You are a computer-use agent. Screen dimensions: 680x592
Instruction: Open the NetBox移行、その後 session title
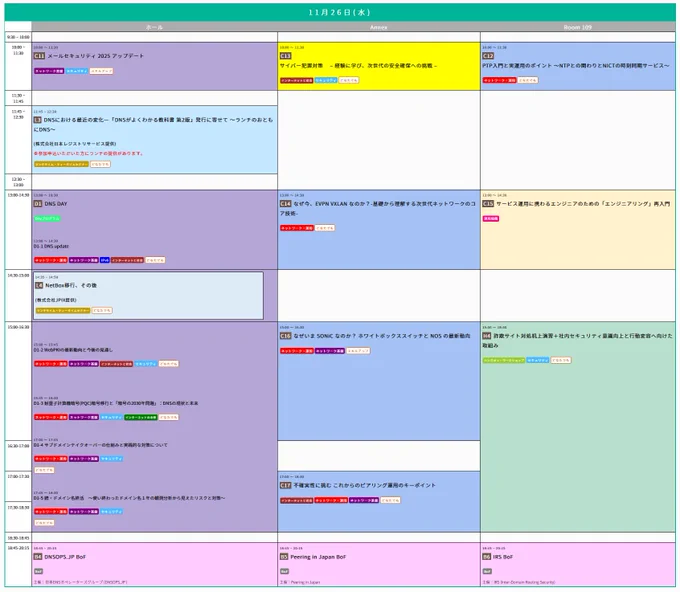71,285
